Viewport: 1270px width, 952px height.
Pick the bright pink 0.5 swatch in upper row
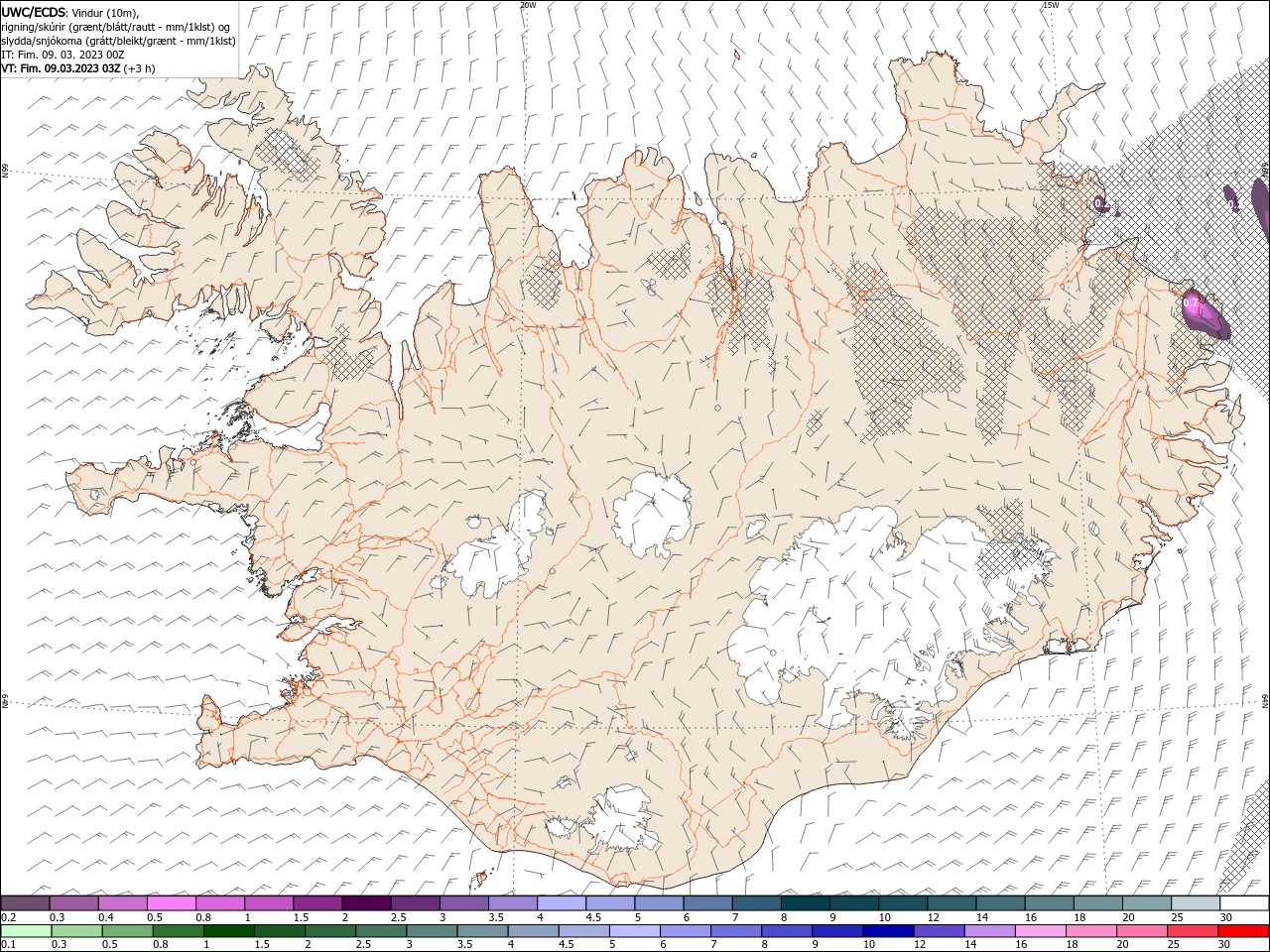171,902
